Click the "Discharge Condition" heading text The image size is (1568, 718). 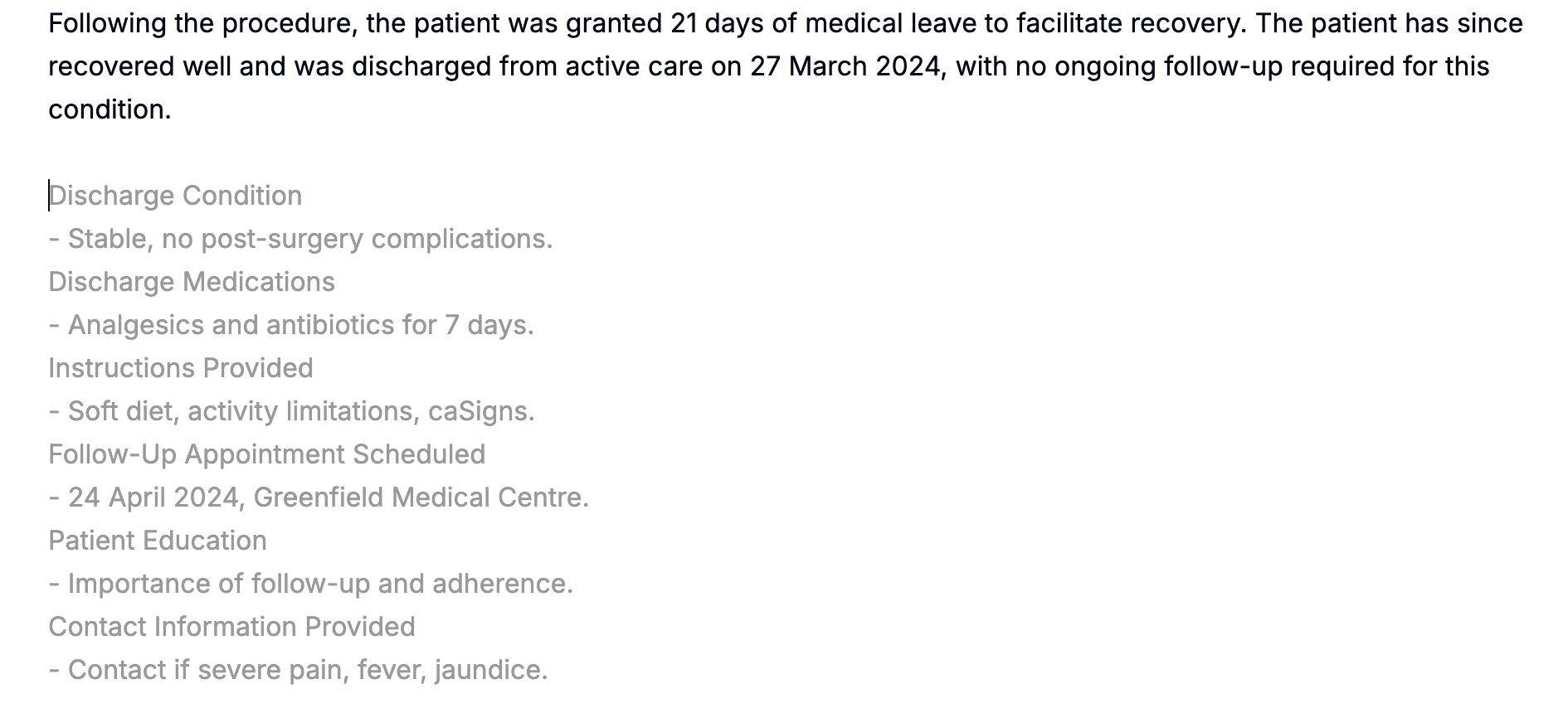click(x=175, y=196)
